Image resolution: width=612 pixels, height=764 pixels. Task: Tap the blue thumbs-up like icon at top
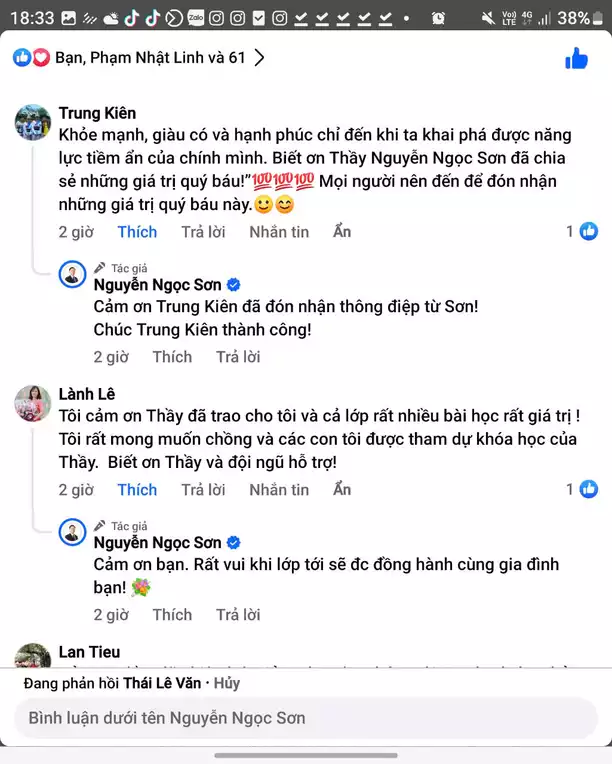pos(576,59)
